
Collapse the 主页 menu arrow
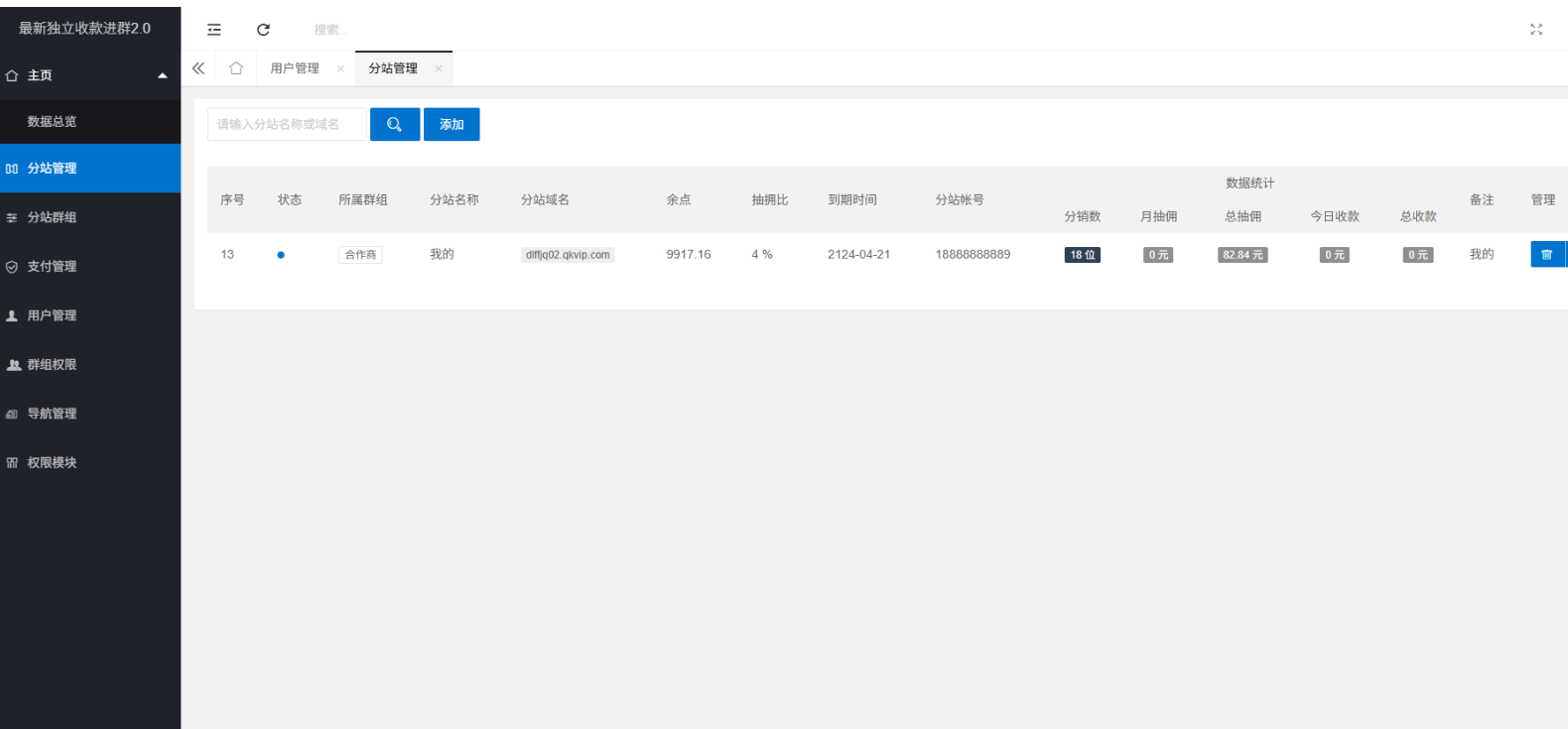(163, 75)
